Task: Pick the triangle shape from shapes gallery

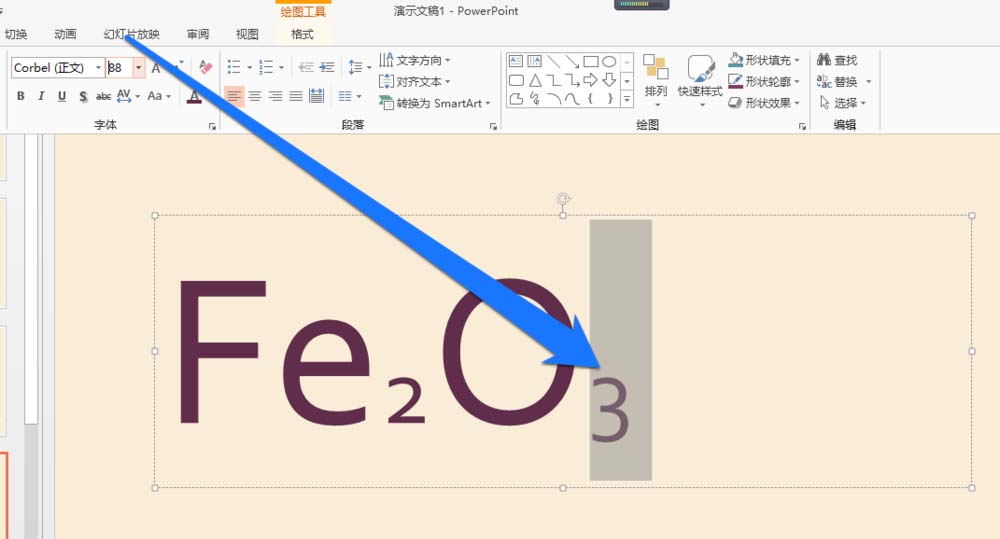Action: pos(535,80)
